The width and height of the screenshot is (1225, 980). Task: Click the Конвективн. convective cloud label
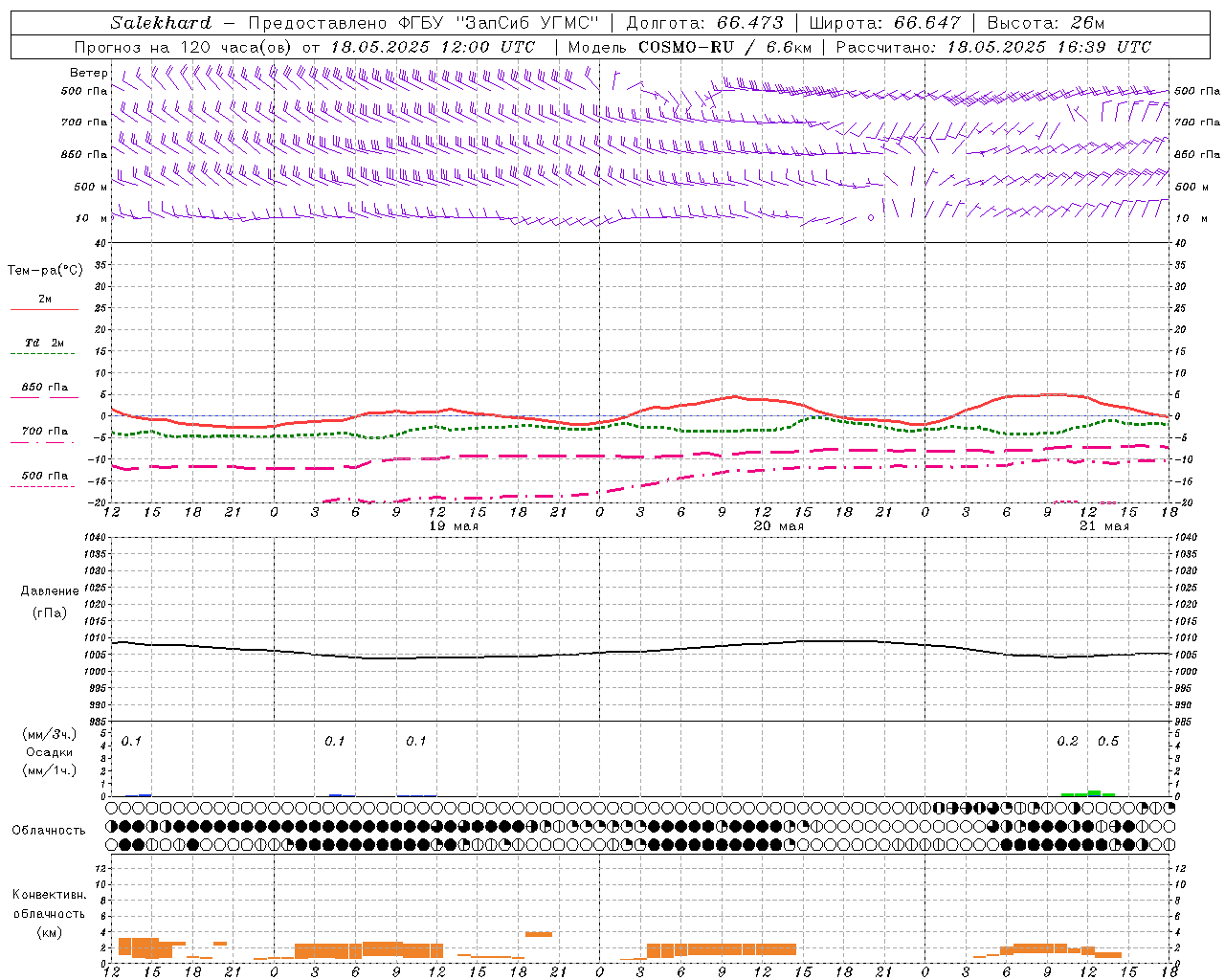tap(49, 895)
